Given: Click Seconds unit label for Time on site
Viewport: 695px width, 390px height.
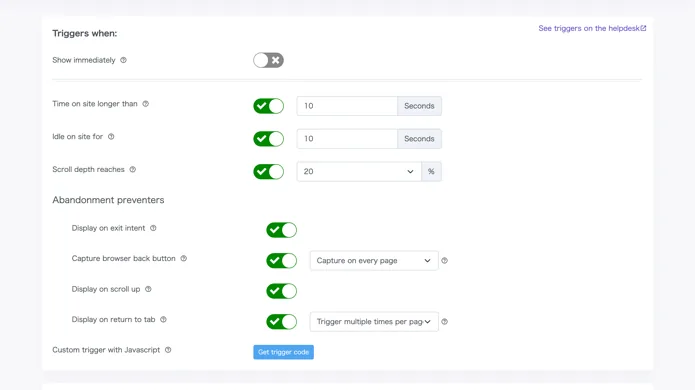Looking at the screenshot, I should pyautogui.click(x=419, y=106).
